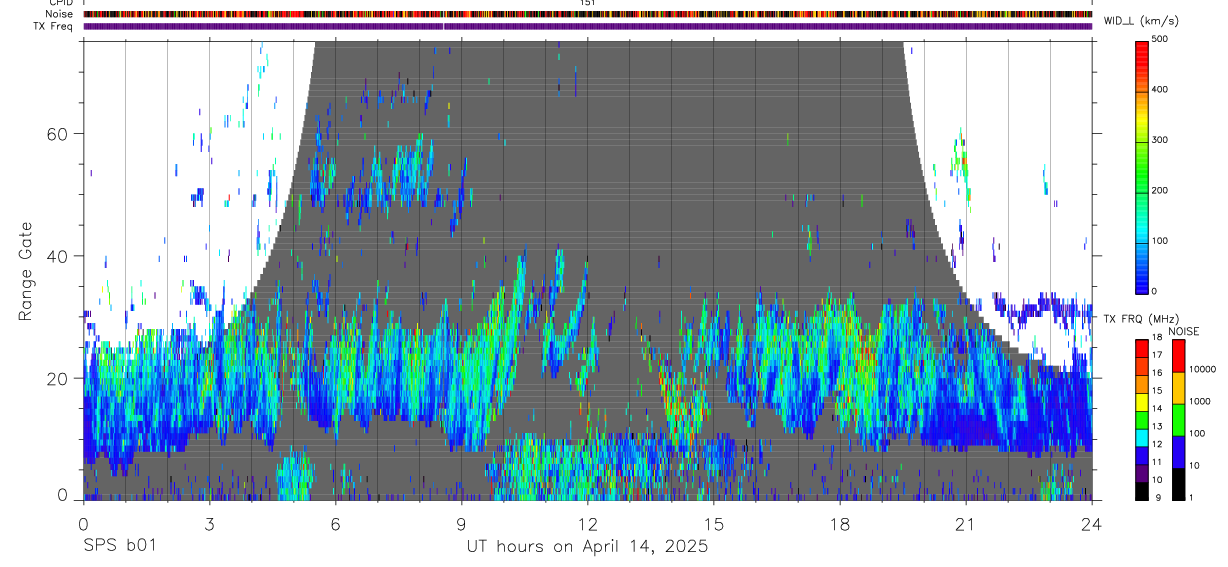This screenshot has width=1228, height=567.
Task: Click the 9 tick on UT hours axis
Action: (x=461, y=523)
